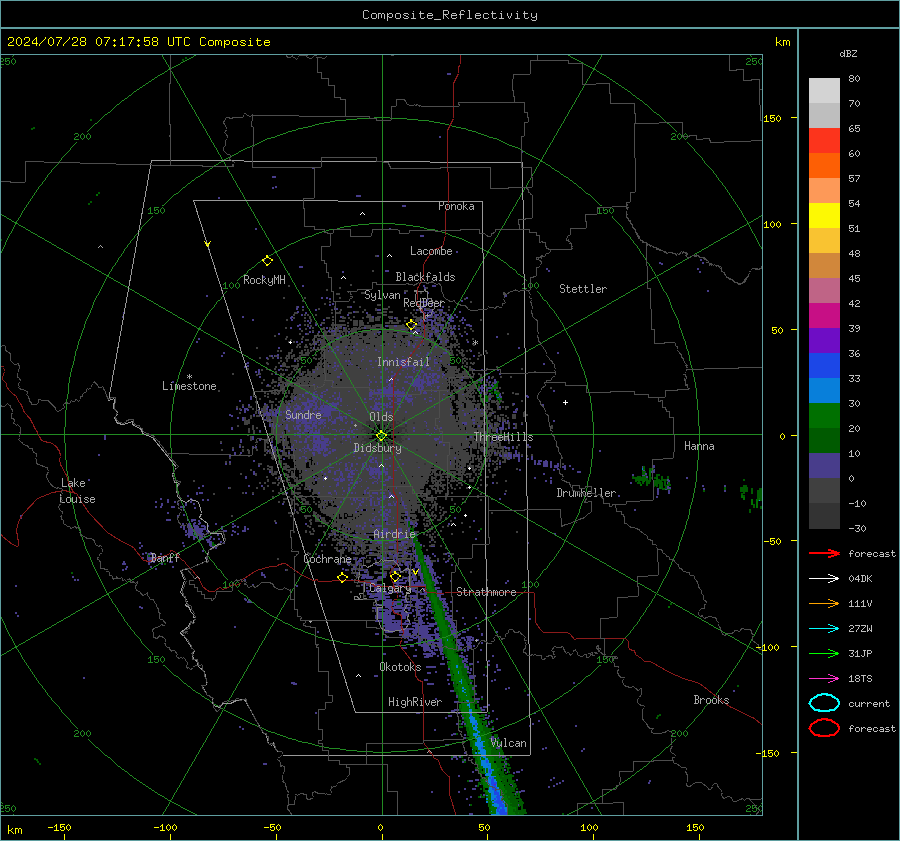This screenshot has width=900, height=841.
Task: Click the Brooks city label
Action: pyautogui.click(x=711, y=700)
